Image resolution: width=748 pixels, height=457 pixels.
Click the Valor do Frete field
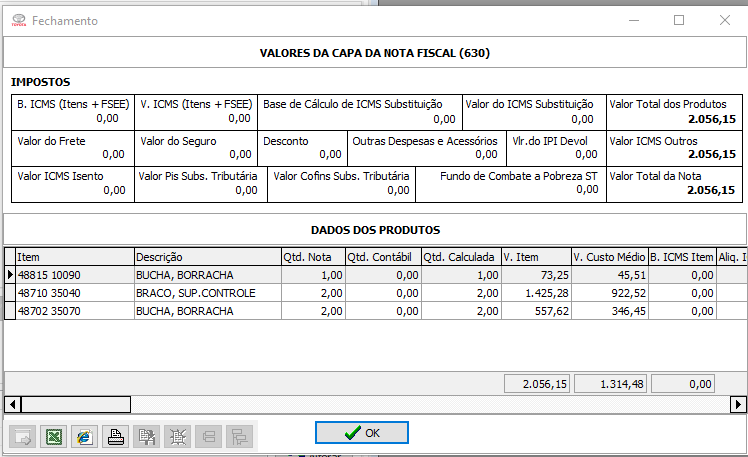[x=73, y=148]
